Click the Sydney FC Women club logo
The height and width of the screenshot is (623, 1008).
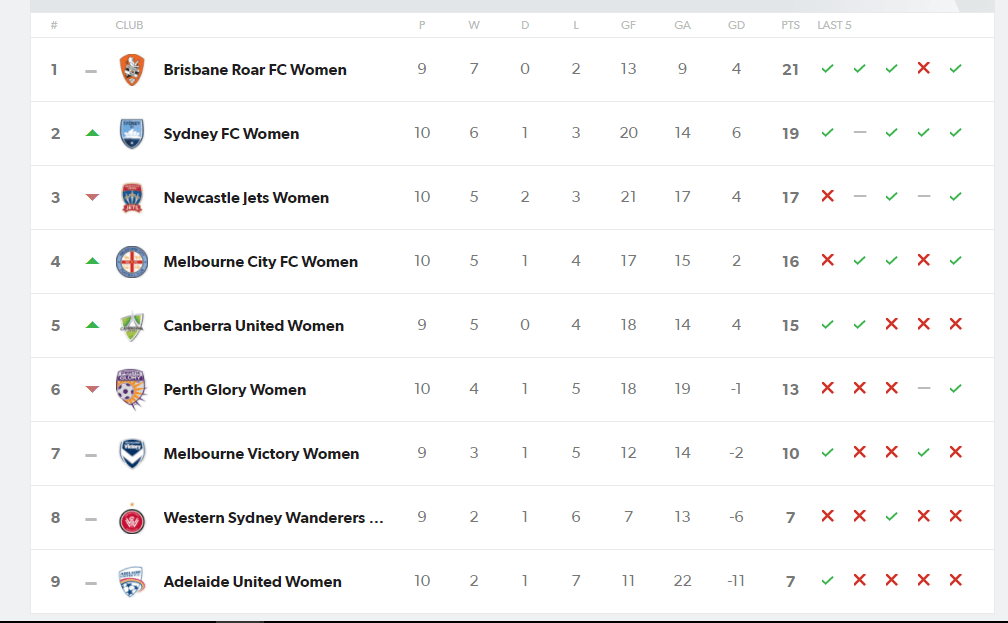coord(132,134)
